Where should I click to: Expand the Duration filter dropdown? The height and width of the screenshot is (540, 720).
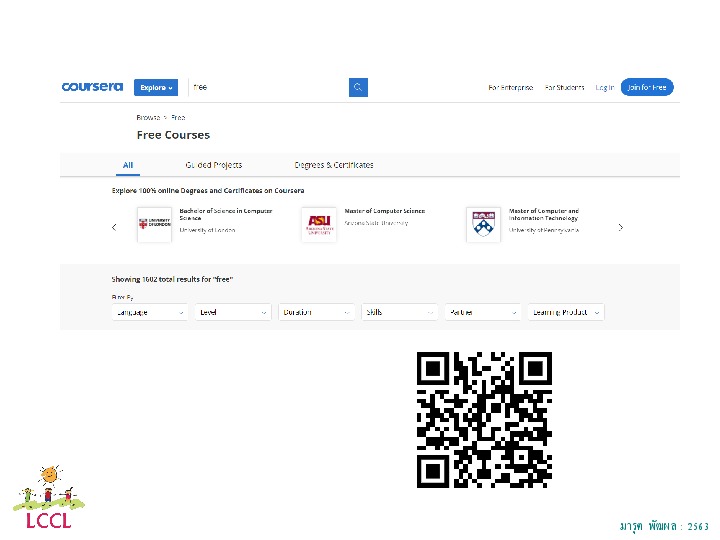click(x=316, y=312)
